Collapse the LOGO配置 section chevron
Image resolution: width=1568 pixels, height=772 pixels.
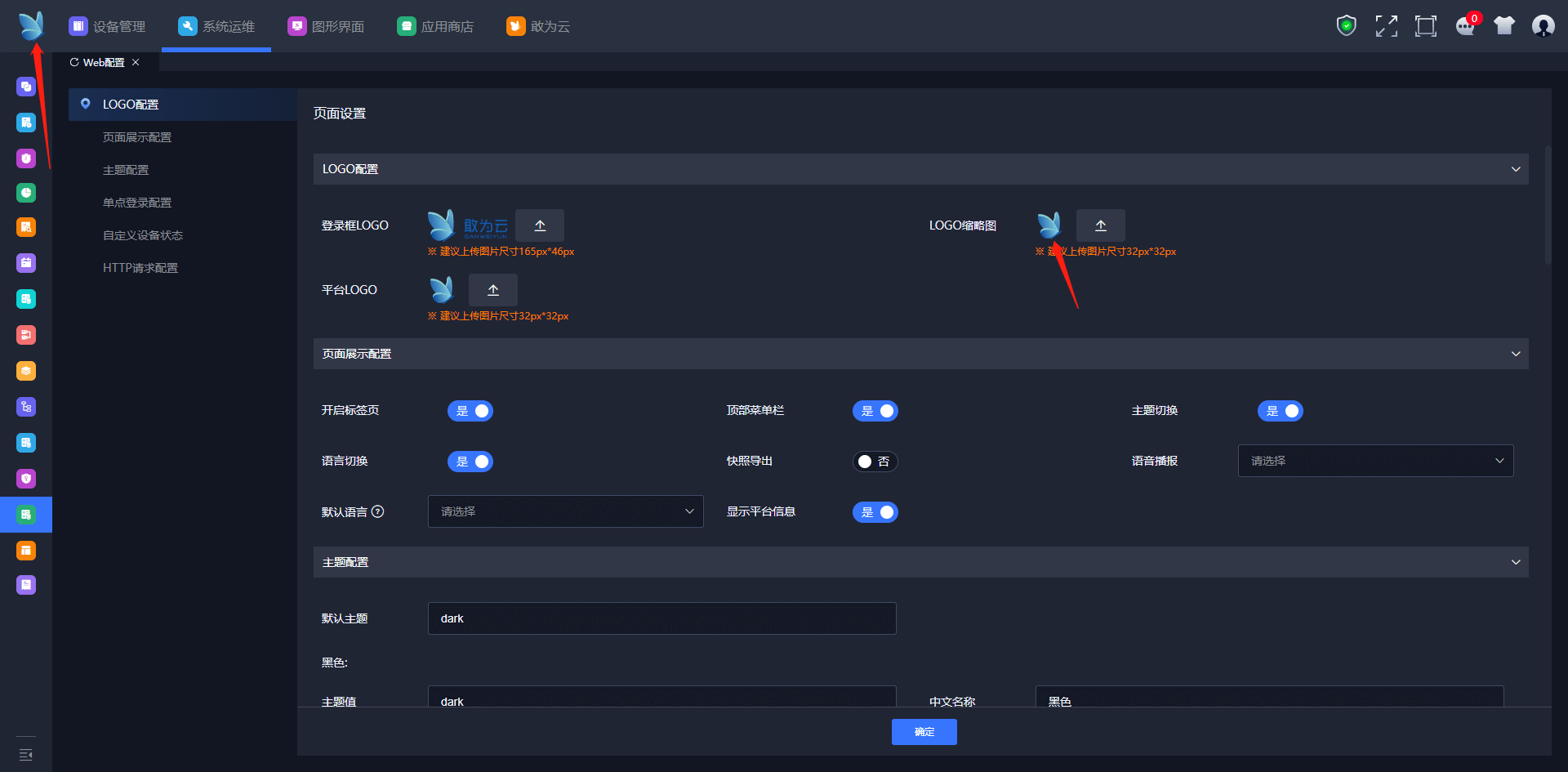1516,169
